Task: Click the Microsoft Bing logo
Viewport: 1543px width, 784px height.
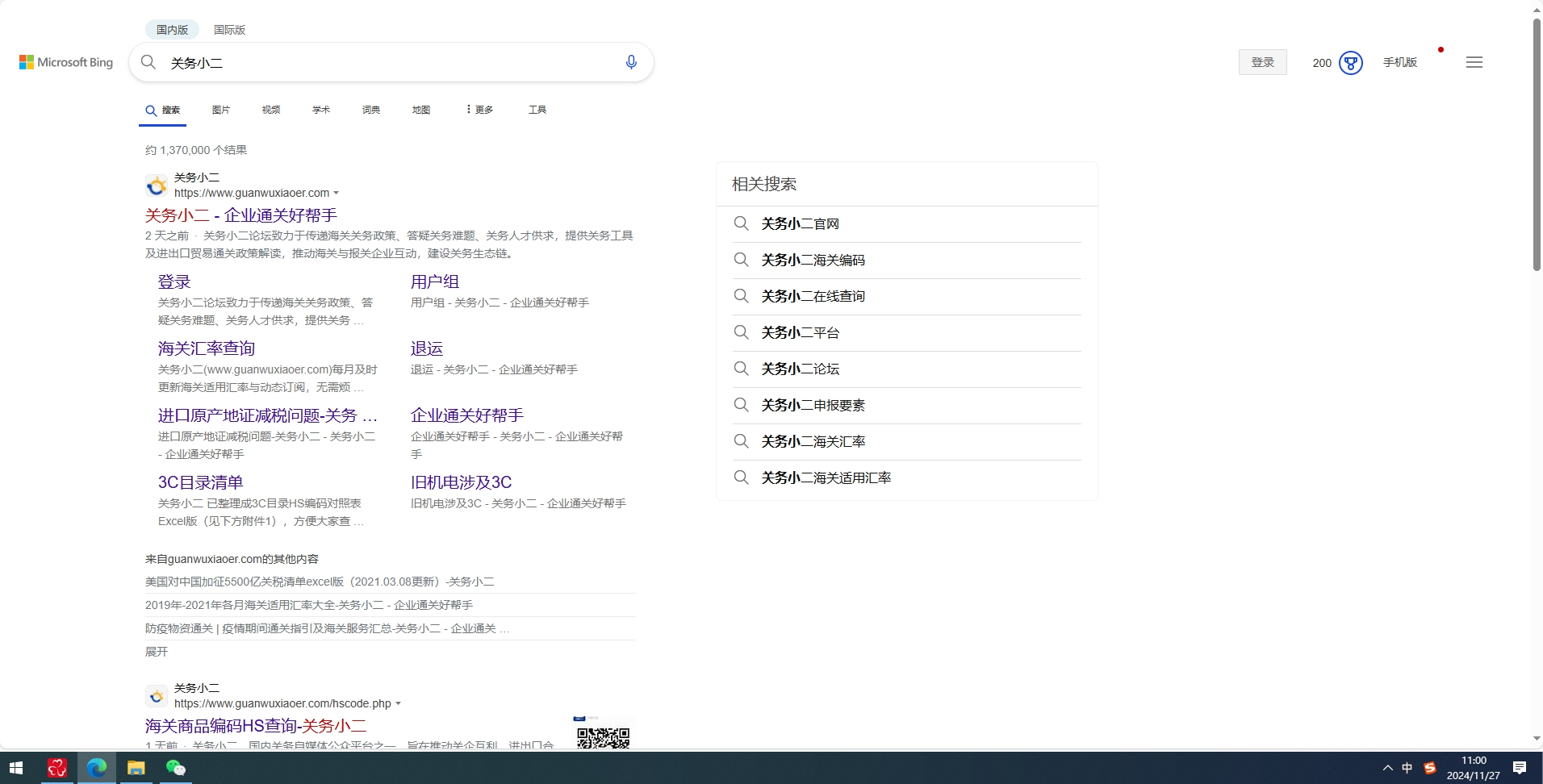Action: pos(66,62)
